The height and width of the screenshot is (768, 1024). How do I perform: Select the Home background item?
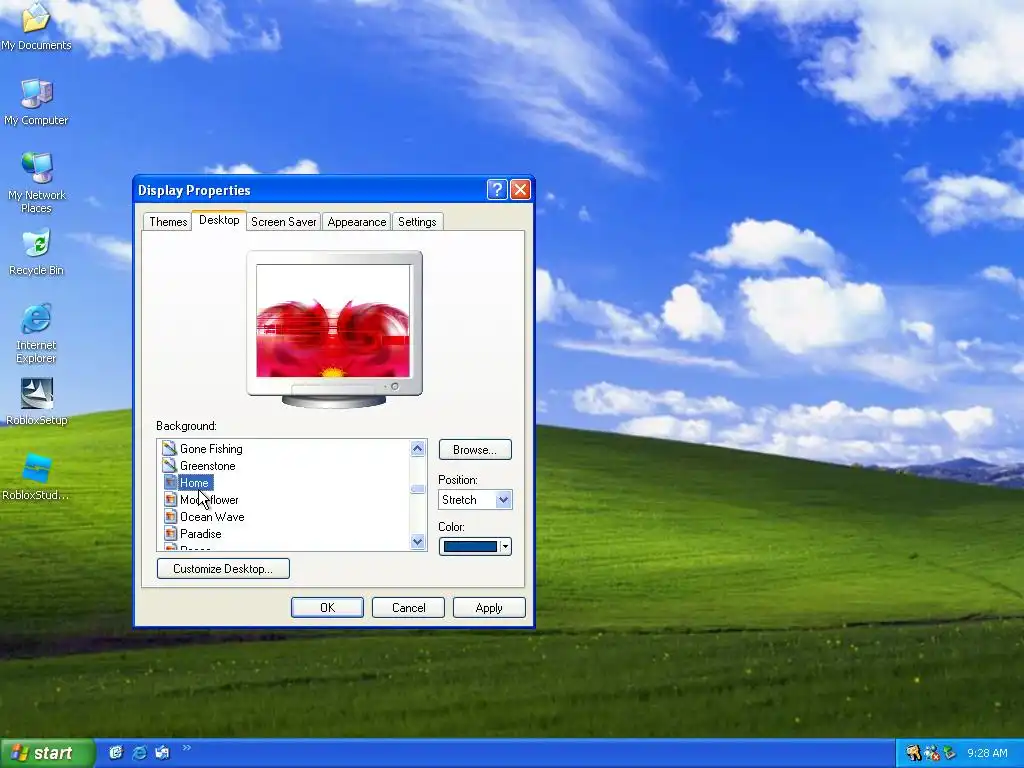(194, 483)
